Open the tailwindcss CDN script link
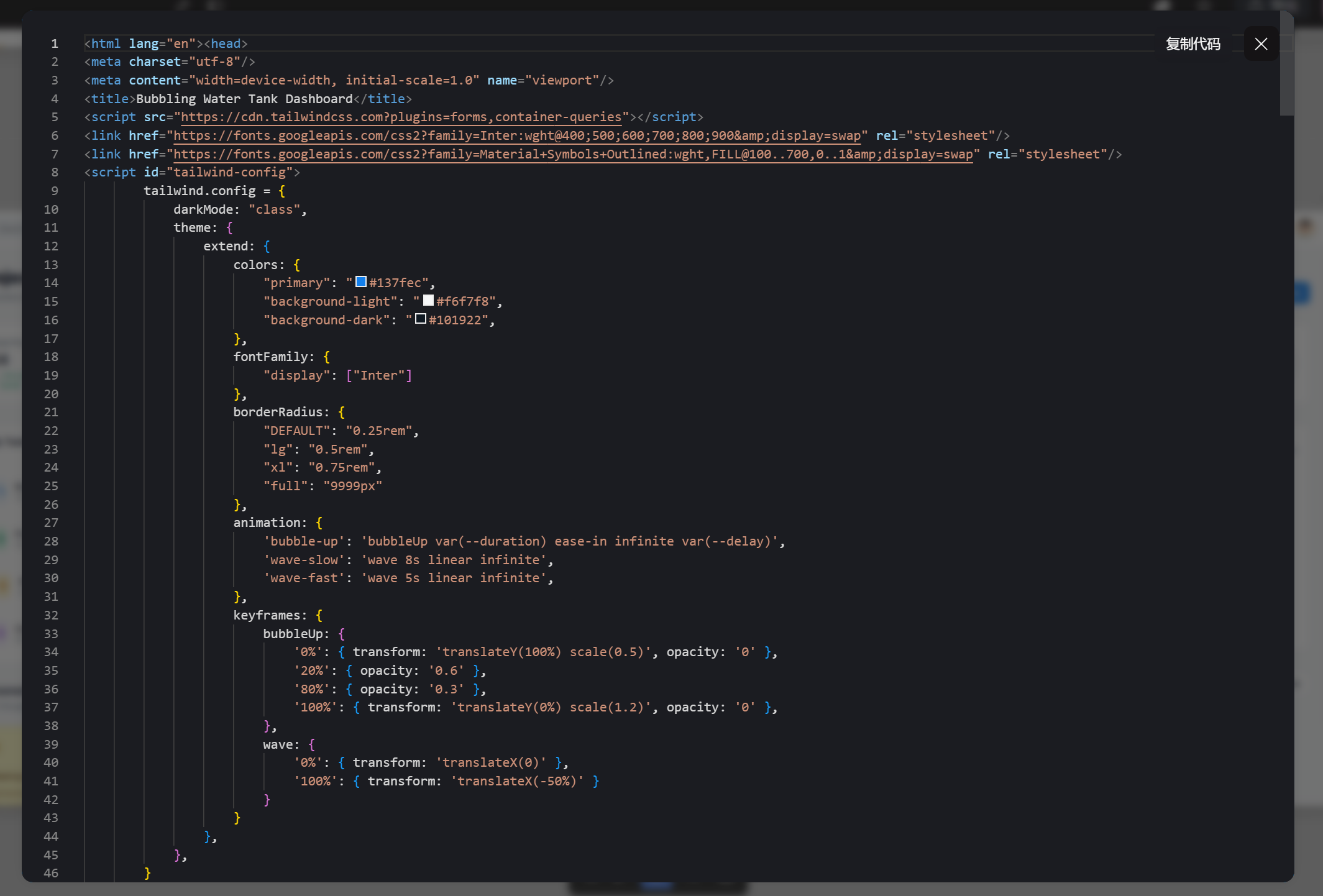Viewport: 1323px width, 896px height. pos(401,117)
